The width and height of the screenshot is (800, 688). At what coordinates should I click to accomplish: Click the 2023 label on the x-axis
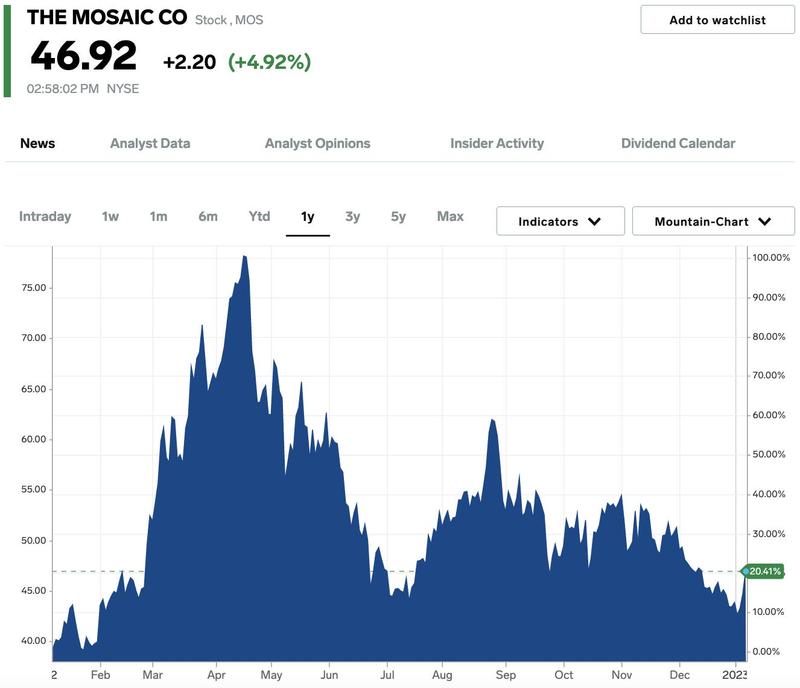click(x=735, y=675)
